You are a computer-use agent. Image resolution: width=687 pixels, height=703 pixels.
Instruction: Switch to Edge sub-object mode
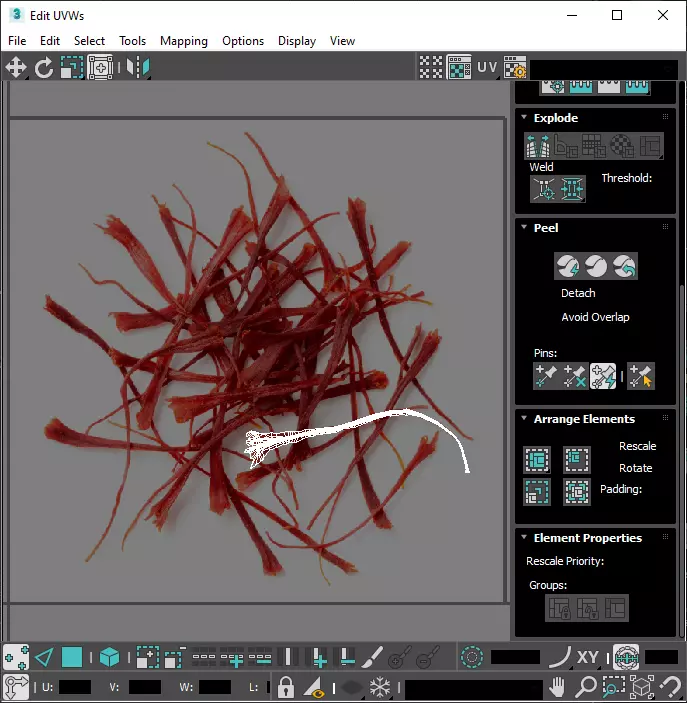pos(44,658)
